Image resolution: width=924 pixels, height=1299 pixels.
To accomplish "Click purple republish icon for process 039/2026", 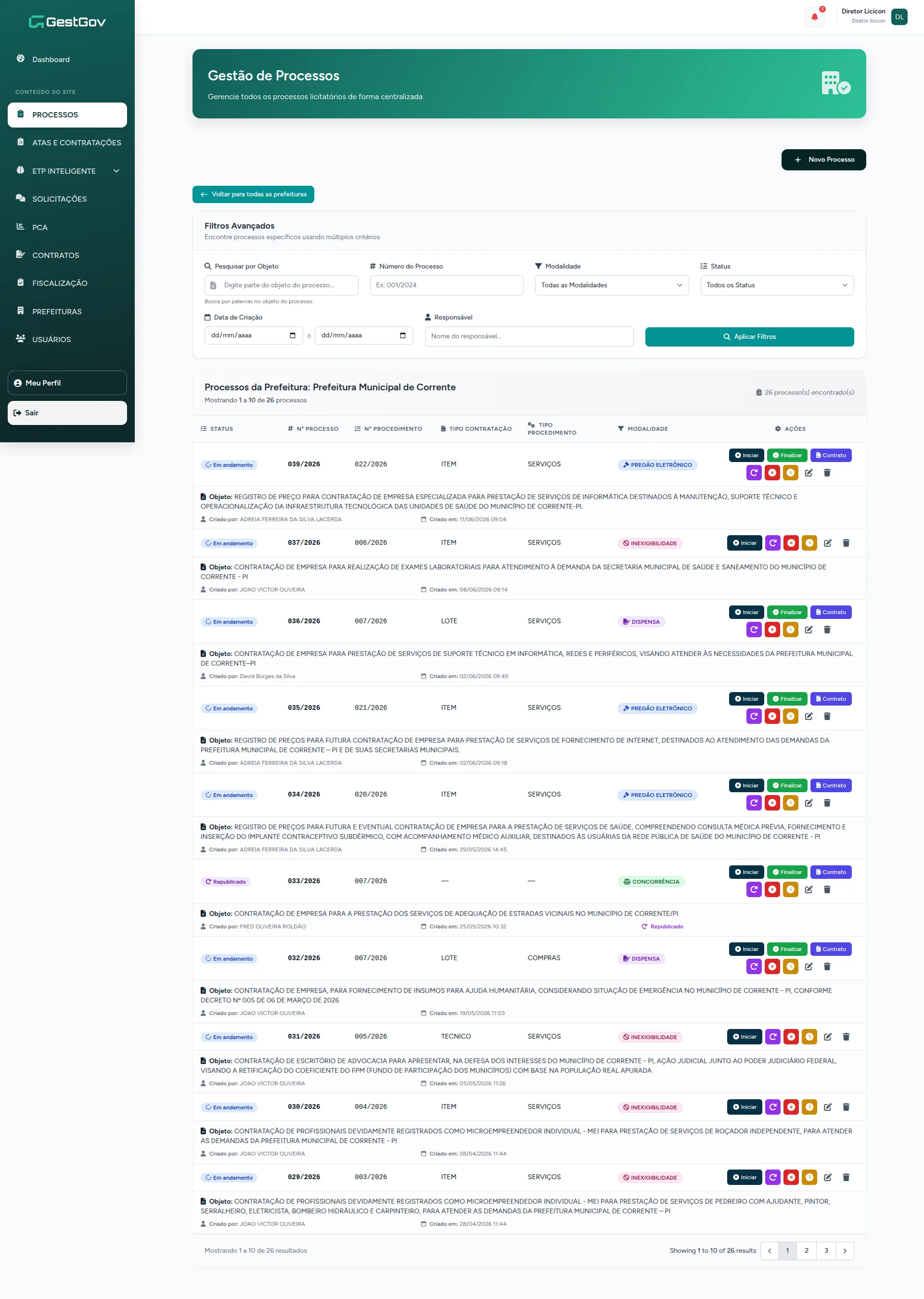I will click(x=754, y=472).
